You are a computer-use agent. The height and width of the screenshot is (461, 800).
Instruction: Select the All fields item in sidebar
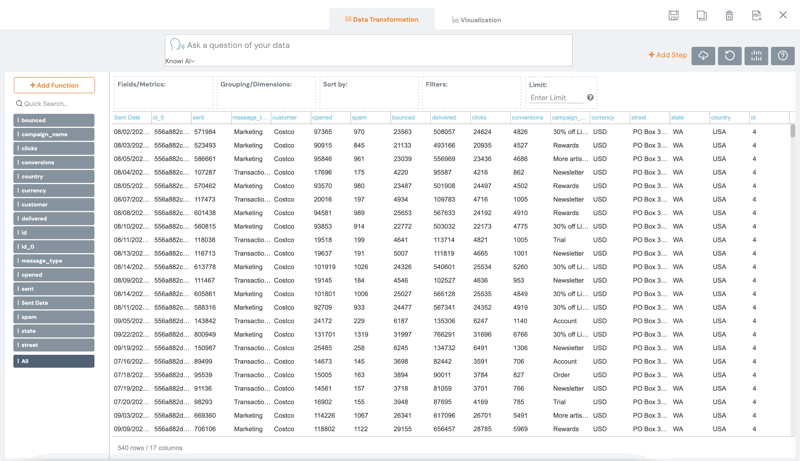[x=54, y=361]
